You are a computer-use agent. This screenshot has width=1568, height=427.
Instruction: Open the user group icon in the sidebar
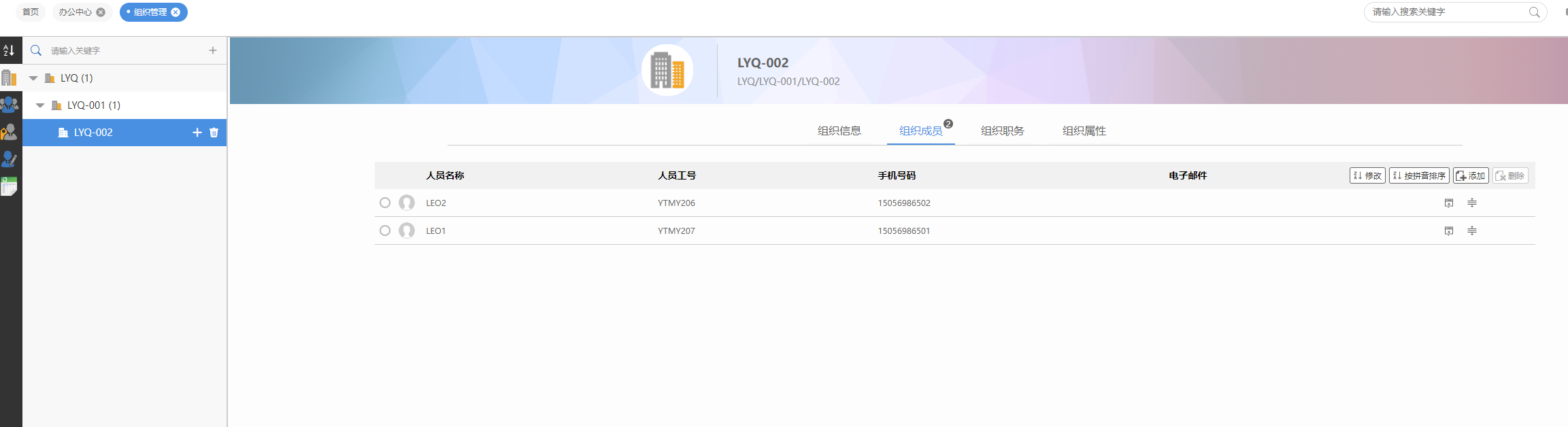pyautogui.click(x=10, y=105)
